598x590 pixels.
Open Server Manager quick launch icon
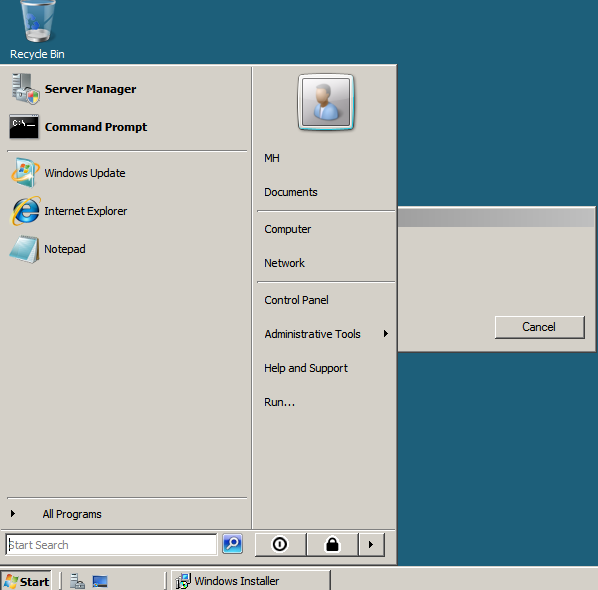pyautogui.click(x=77, y=581)
